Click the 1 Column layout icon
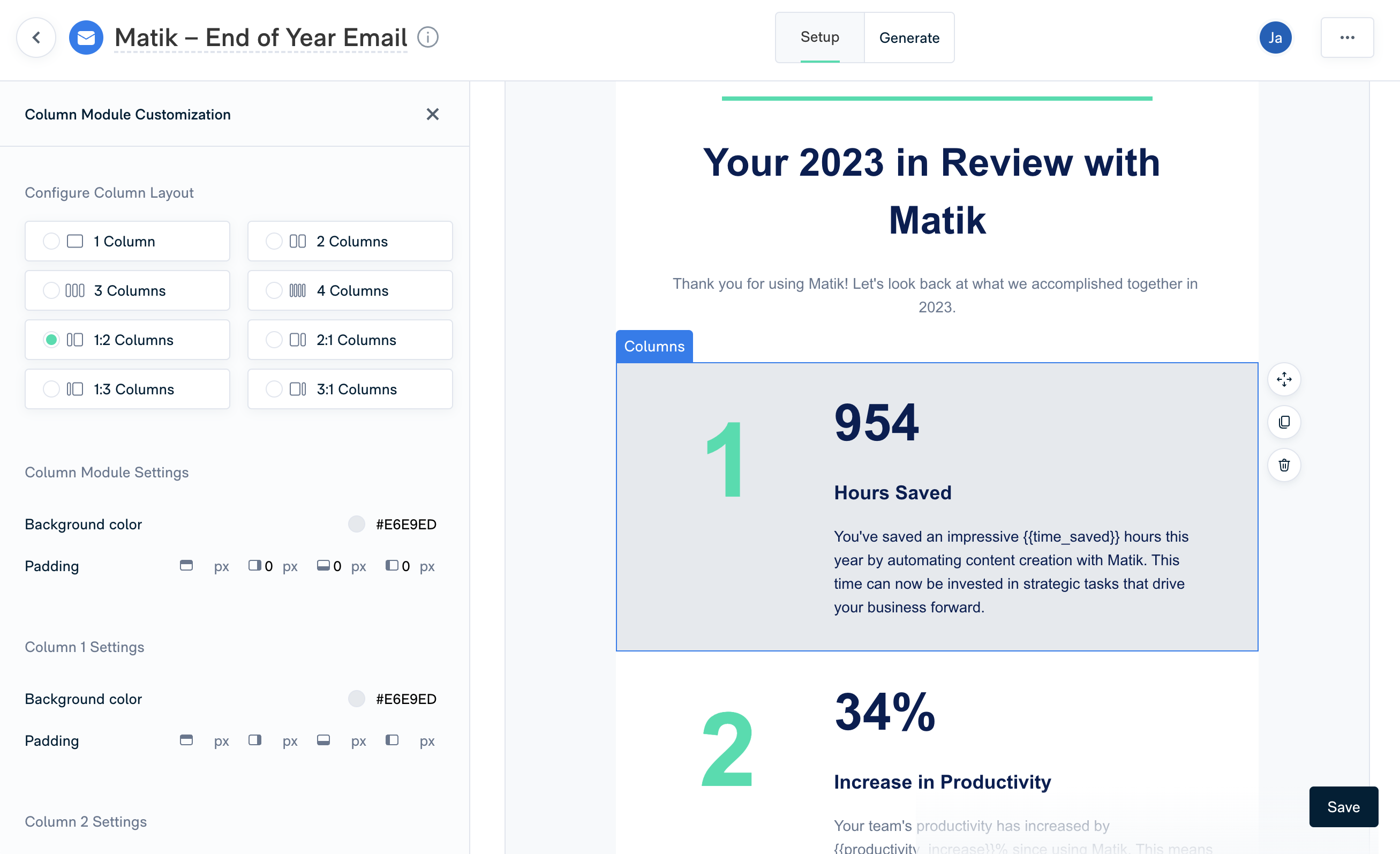 [75, 242]
